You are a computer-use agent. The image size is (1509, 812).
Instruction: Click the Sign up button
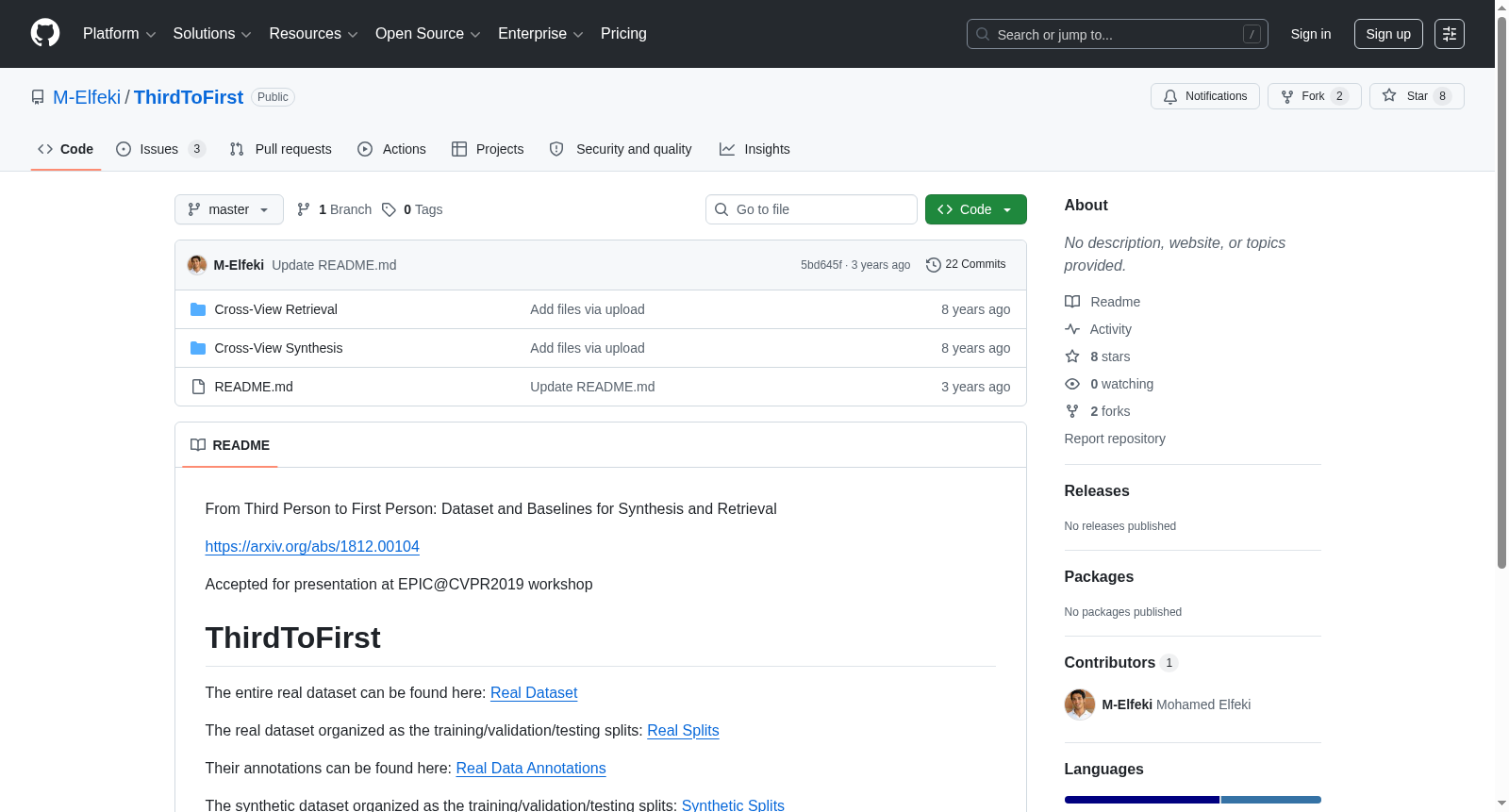[1388, 34]
